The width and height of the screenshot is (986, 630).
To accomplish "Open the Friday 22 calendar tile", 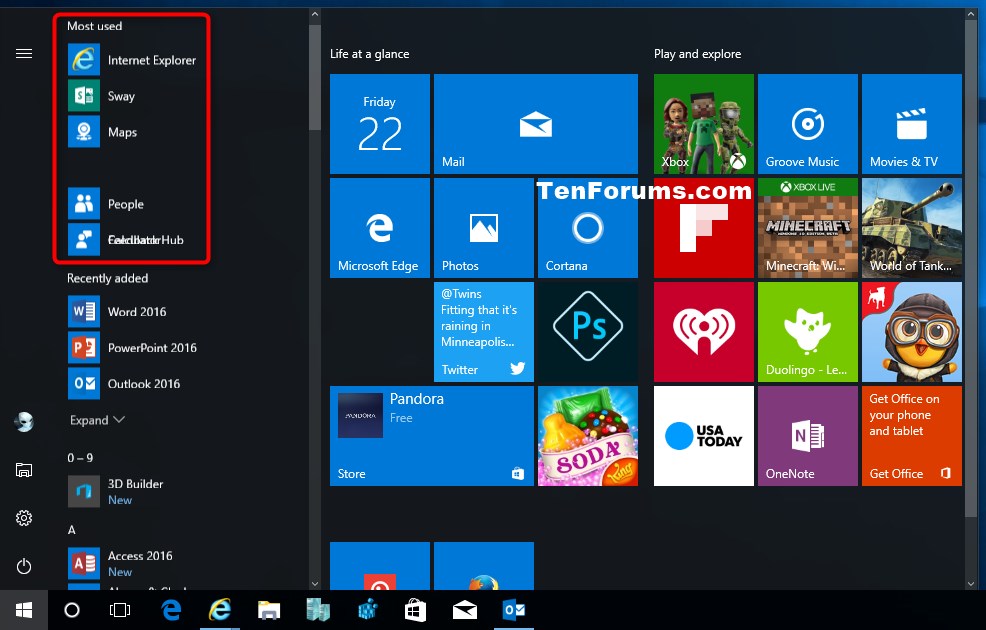I will [380, 124].
